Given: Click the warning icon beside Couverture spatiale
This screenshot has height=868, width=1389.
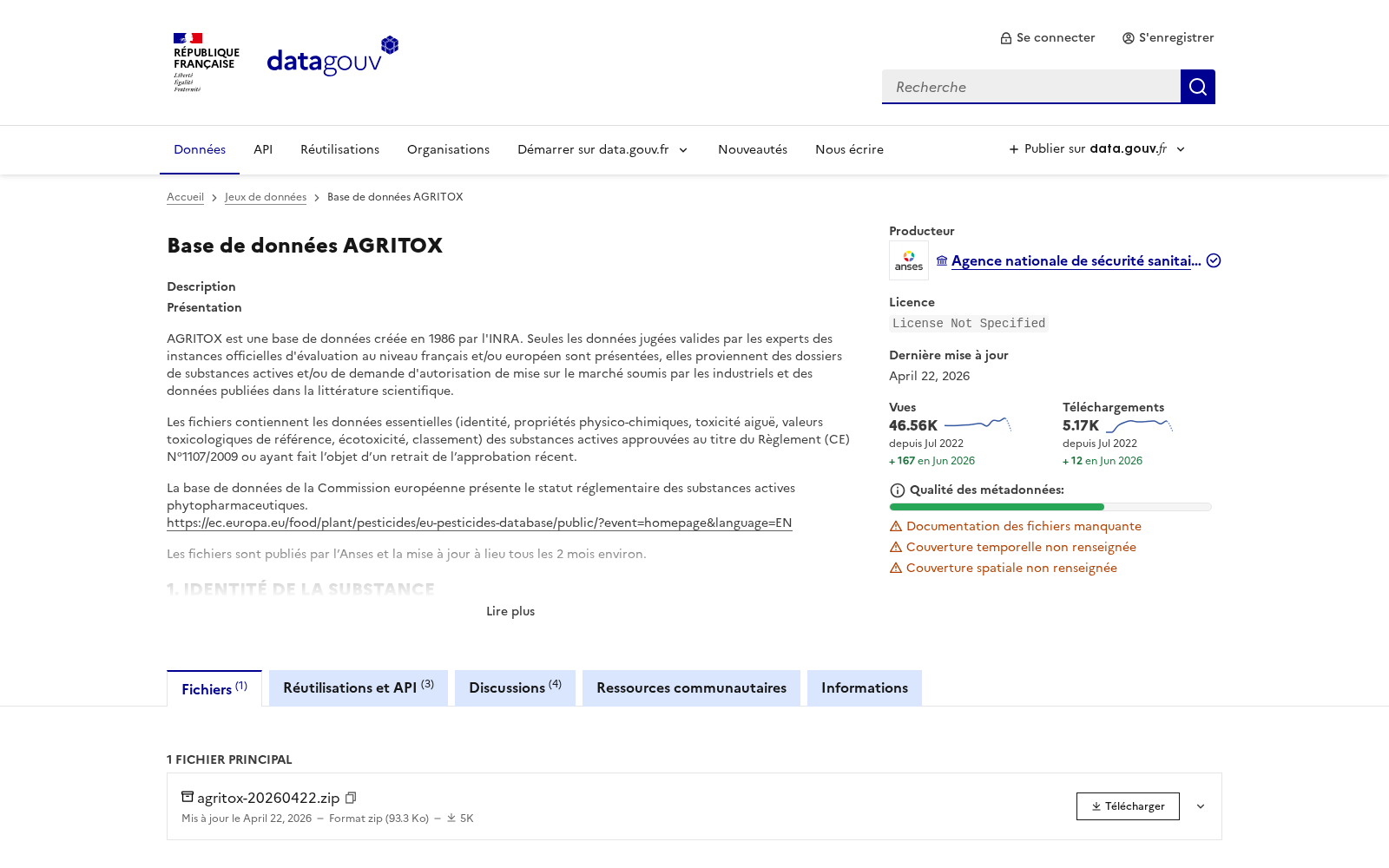Looking at the screenshot, I should click(896, 568).
